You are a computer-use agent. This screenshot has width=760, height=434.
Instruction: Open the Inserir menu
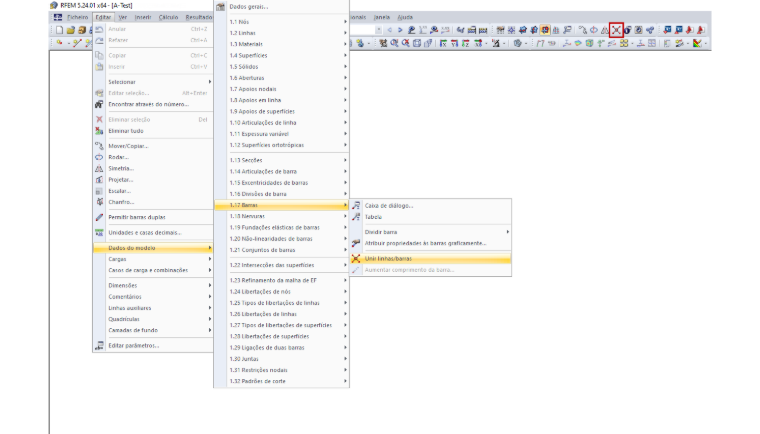coord(143,17)
